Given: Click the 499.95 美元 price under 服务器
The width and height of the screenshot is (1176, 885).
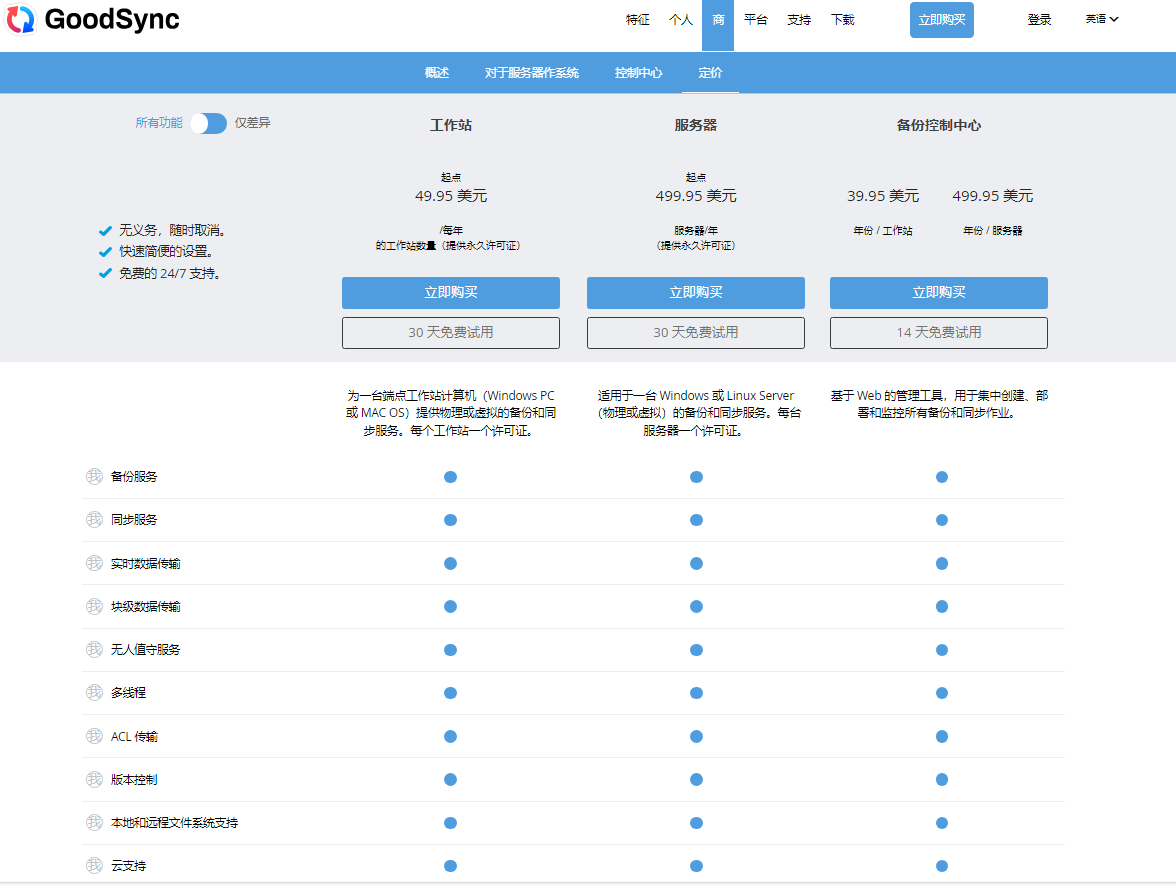Looking at the screenshot, I should [695, 196].
